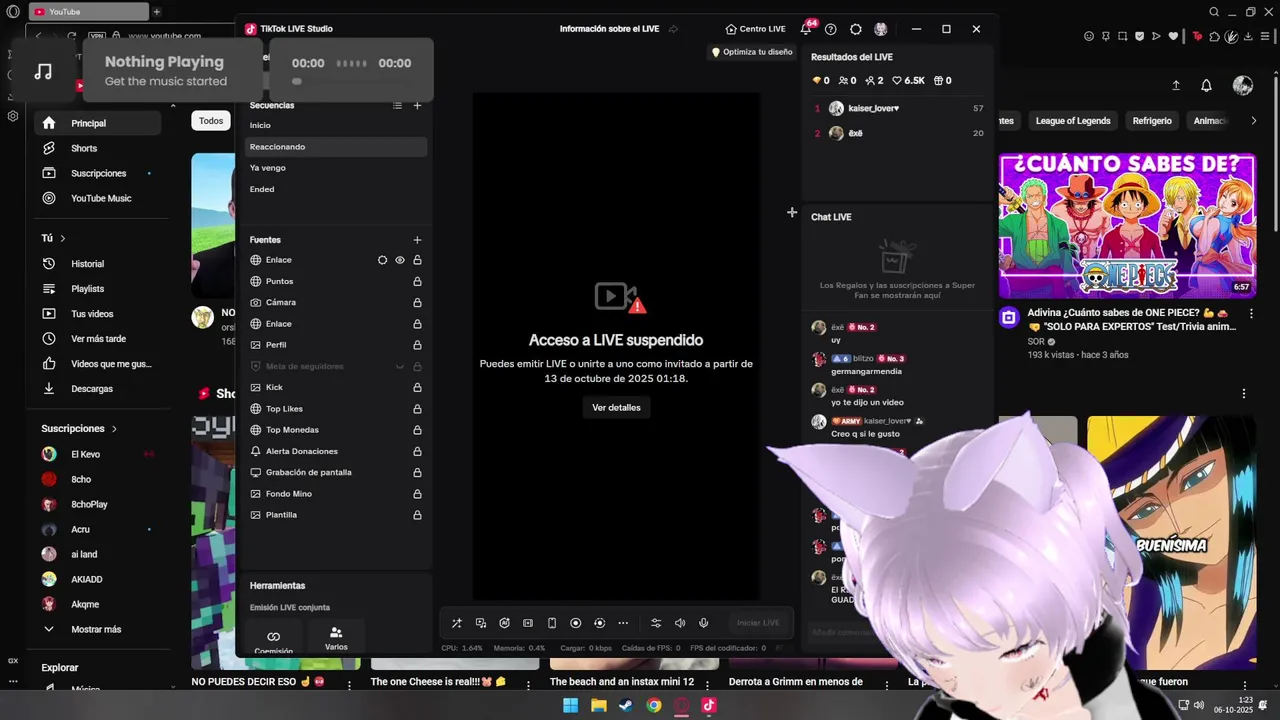This screenshot has height=720, width=1280.
Task: Click the disabled Iniciar LIVE button
Action: 758,623
